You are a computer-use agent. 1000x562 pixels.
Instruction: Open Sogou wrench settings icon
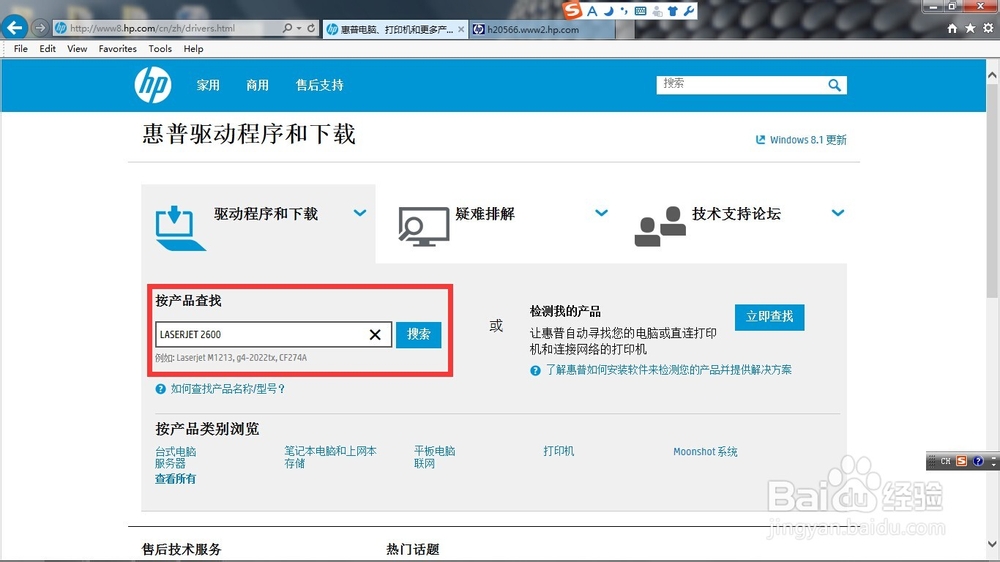pyautogui.click(x=689, y=11)
